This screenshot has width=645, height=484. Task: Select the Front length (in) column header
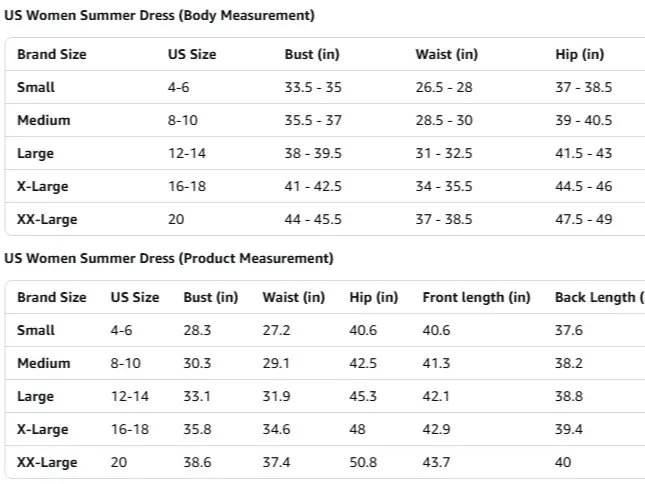(x=476, y=297)
